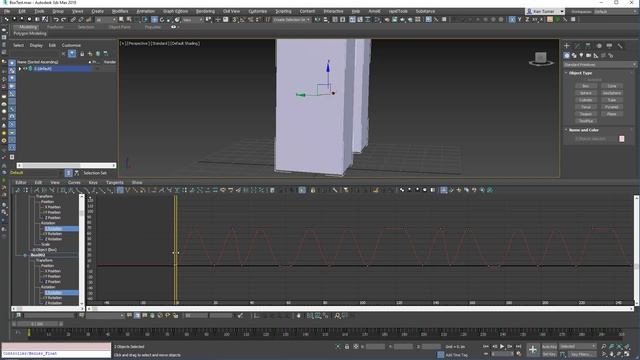Open the Tangents menu in curve editor
The image size is (640, 360).
(115, 182)
